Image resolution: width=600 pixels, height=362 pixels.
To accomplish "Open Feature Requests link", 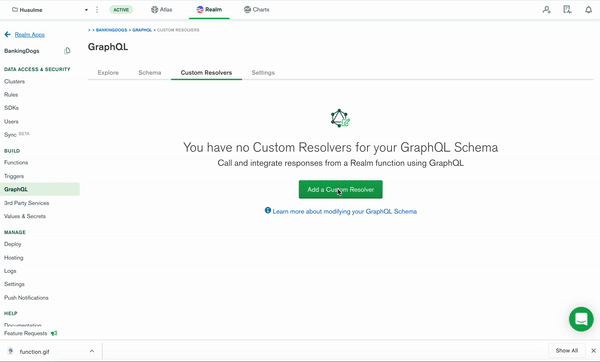I will (x=26, y=333).
